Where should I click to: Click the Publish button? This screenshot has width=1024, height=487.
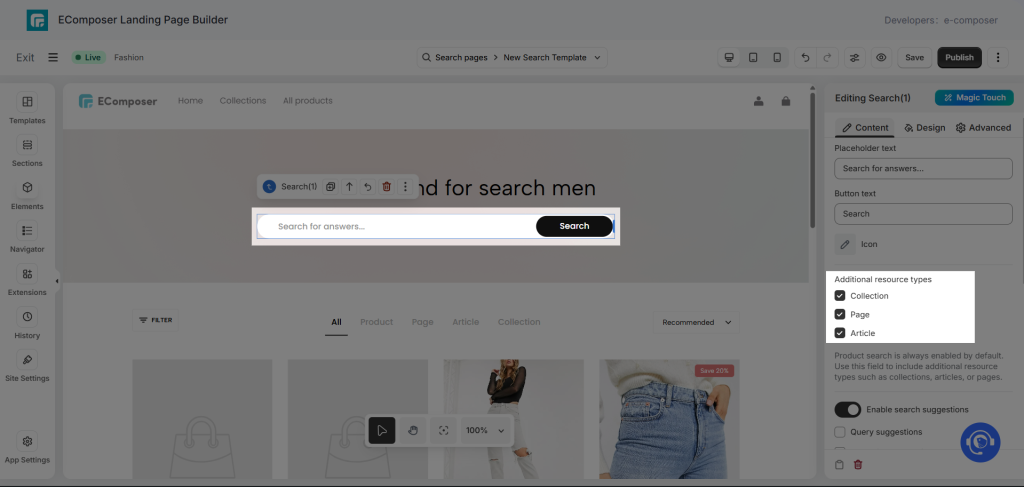(x=959, y=57)
